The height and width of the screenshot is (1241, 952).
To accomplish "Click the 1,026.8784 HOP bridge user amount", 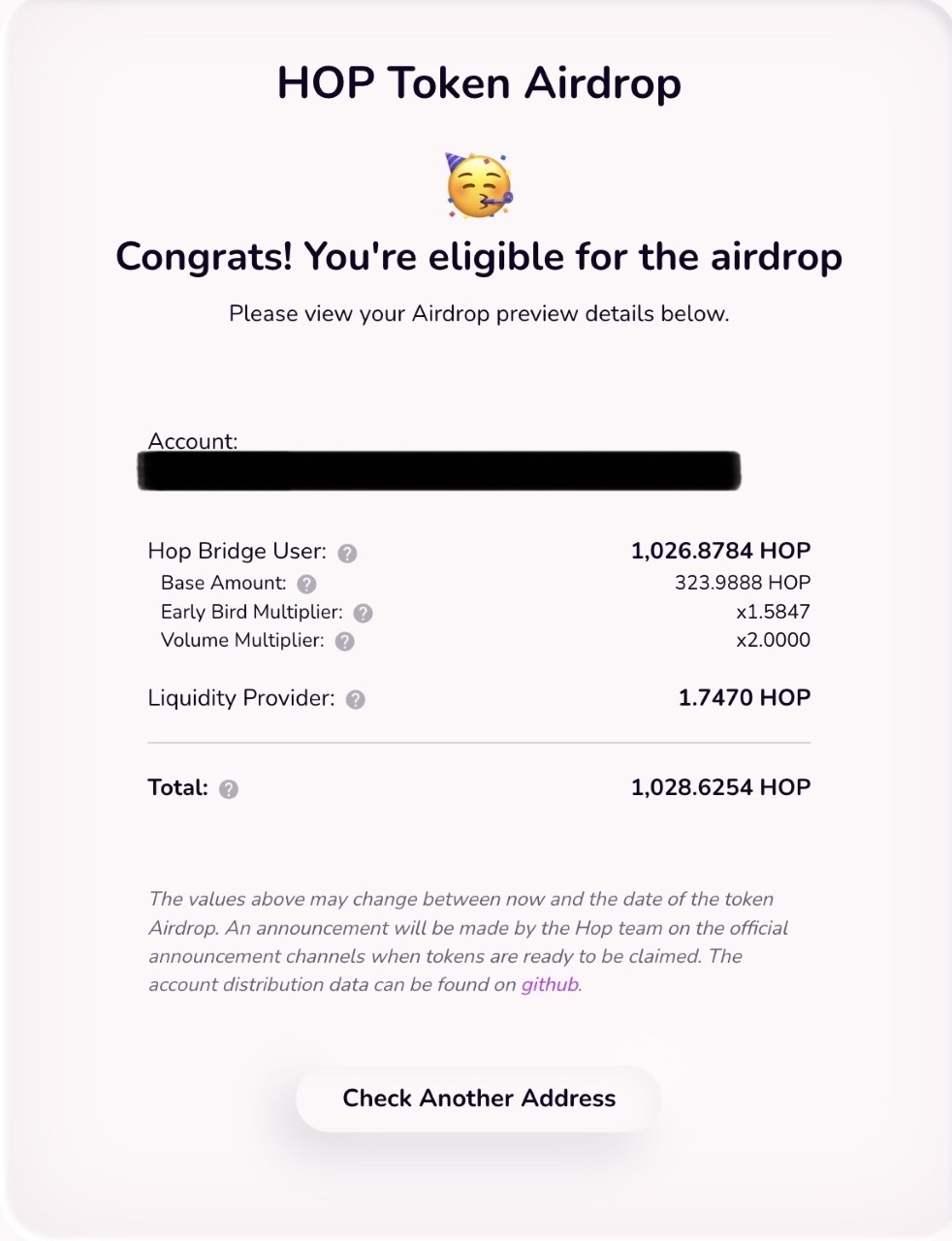I will 720,551.
